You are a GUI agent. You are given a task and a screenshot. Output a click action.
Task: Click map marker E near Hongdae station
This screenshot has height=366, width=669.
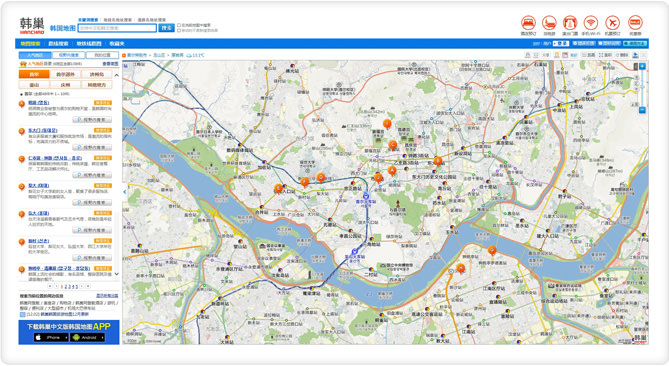click(x=279, y=188)
